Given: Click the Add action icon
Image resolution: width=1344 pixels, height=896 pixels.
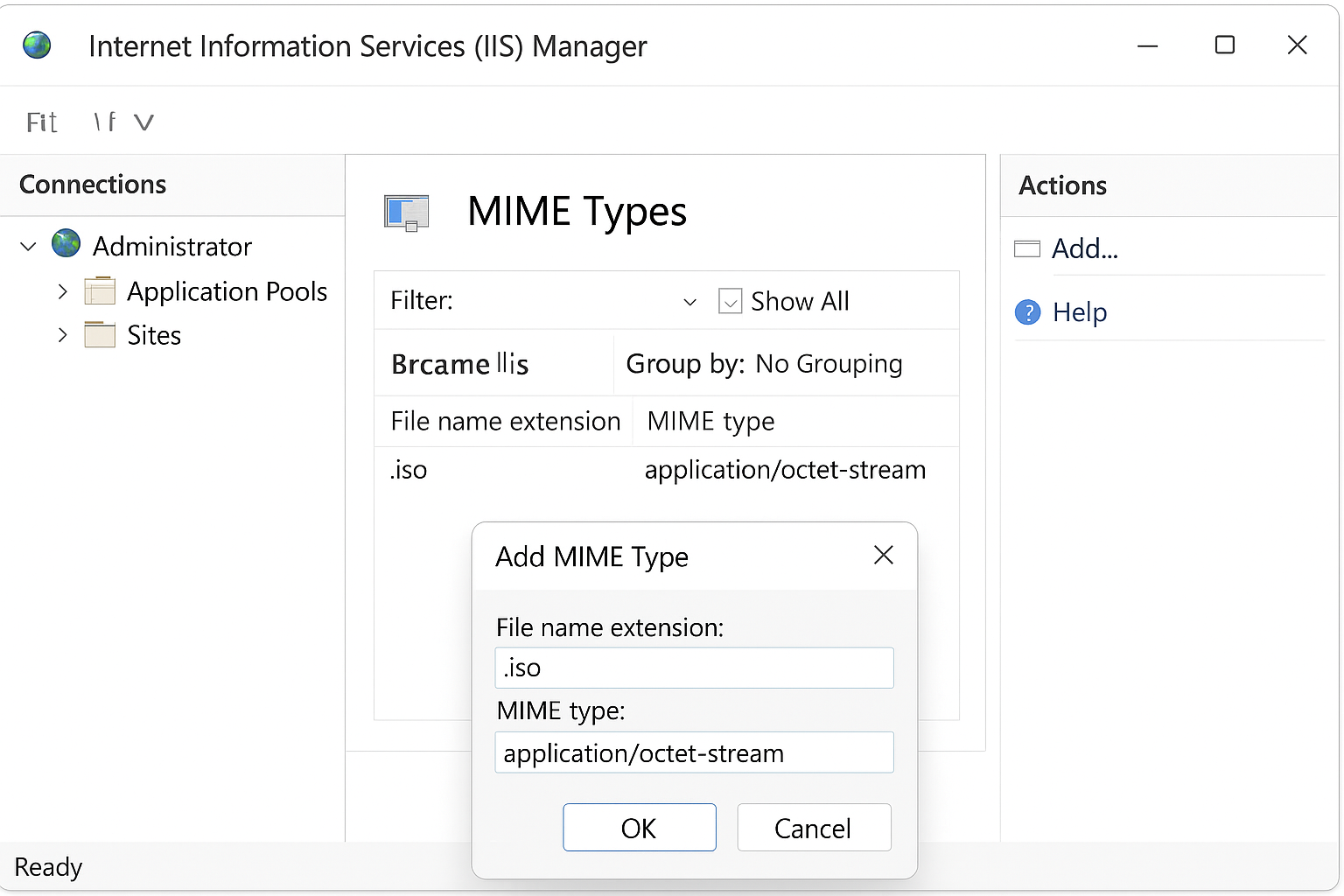Looking at the screenshot, I should [1027, 248].
